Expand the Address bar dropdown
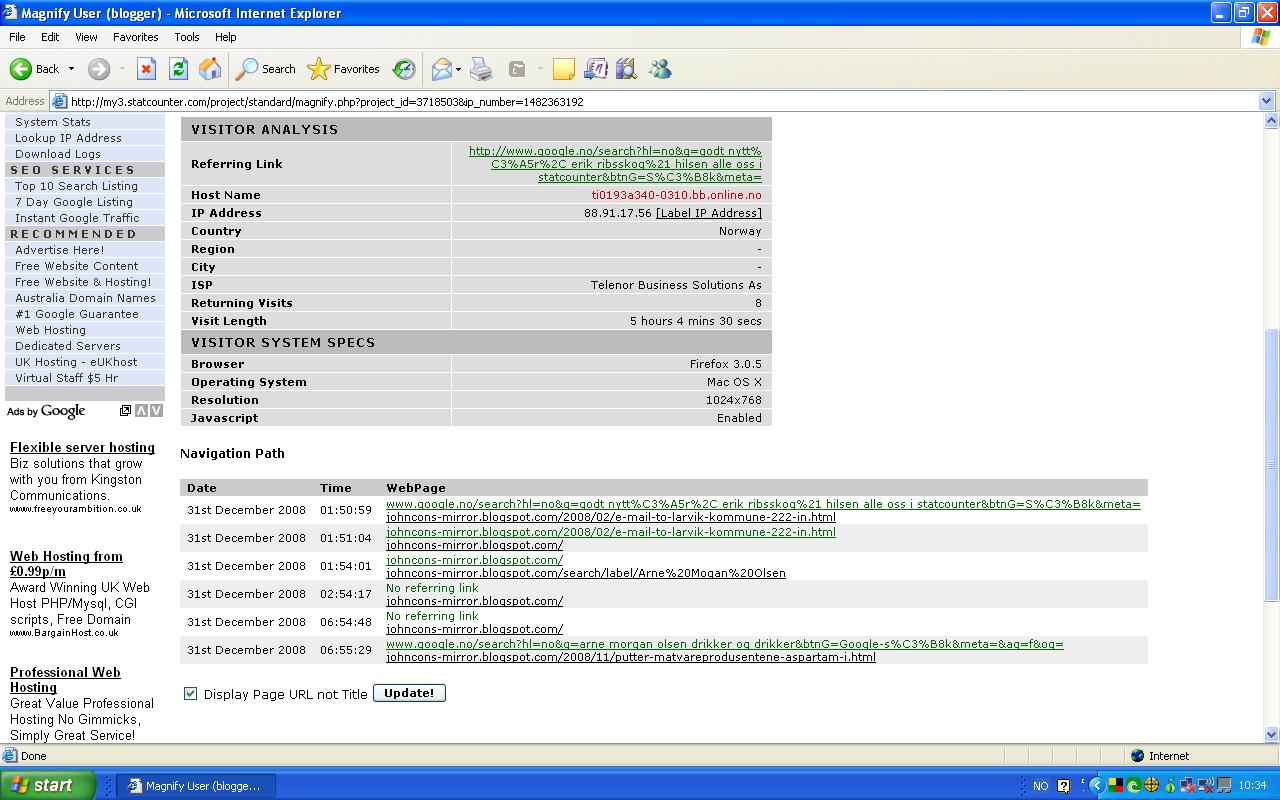Viewport: 1280px width, 800px height. coord(1266,101)
